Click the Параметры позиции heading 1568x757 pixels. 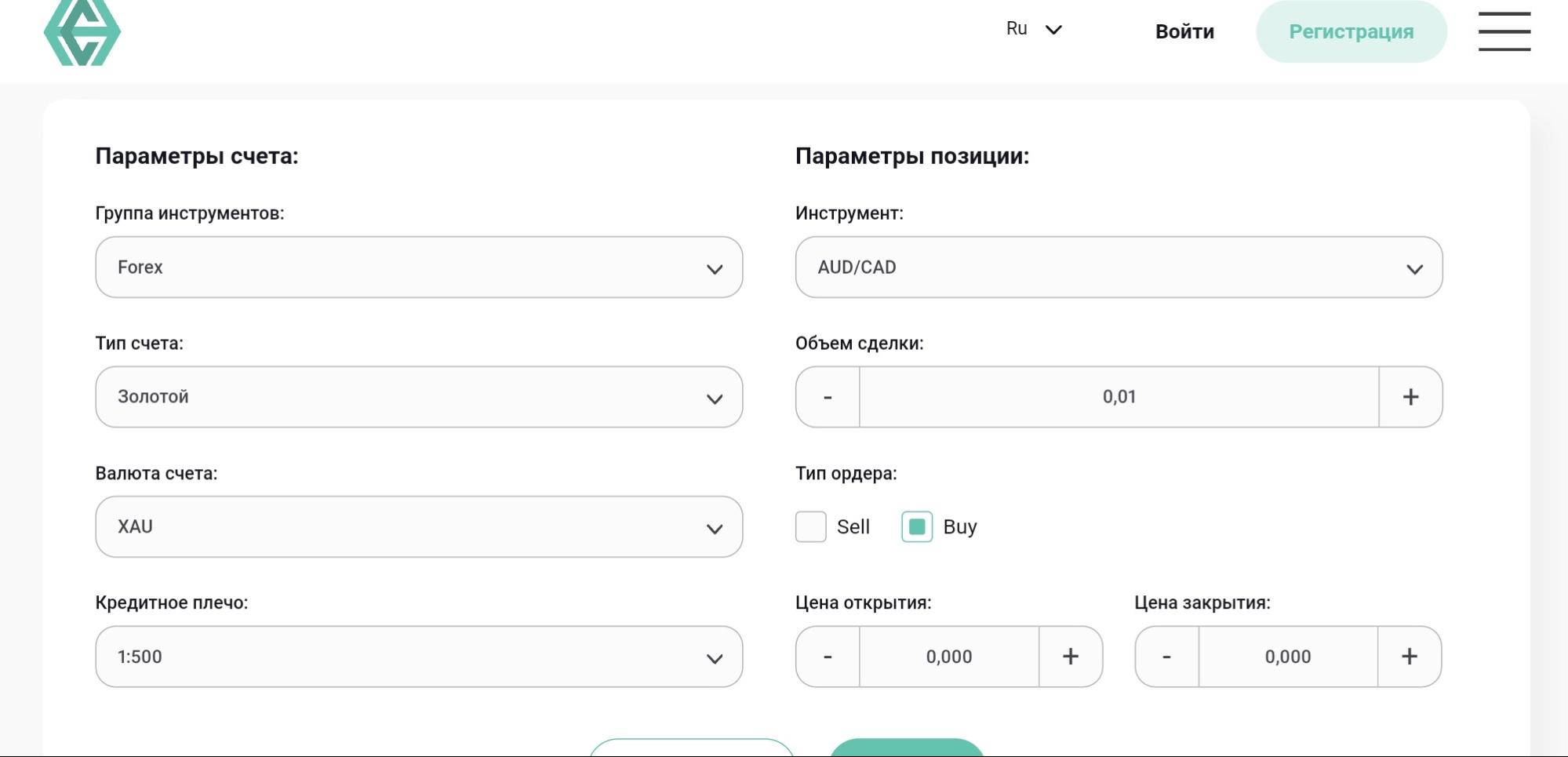pos(912,156)
